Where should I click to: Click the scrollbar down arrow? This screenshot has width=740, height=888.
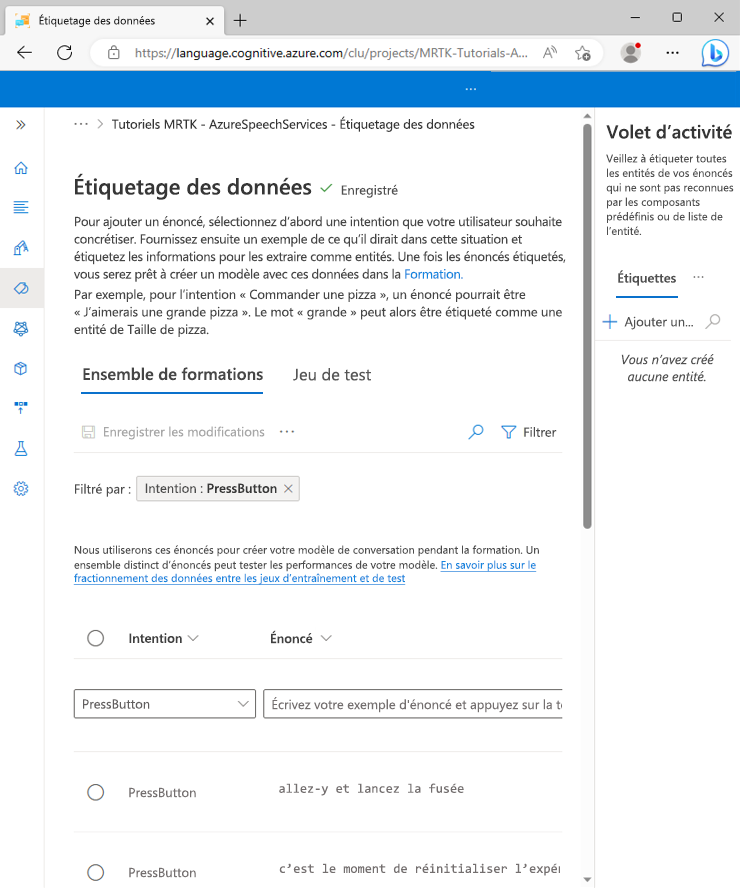[587, 880]
